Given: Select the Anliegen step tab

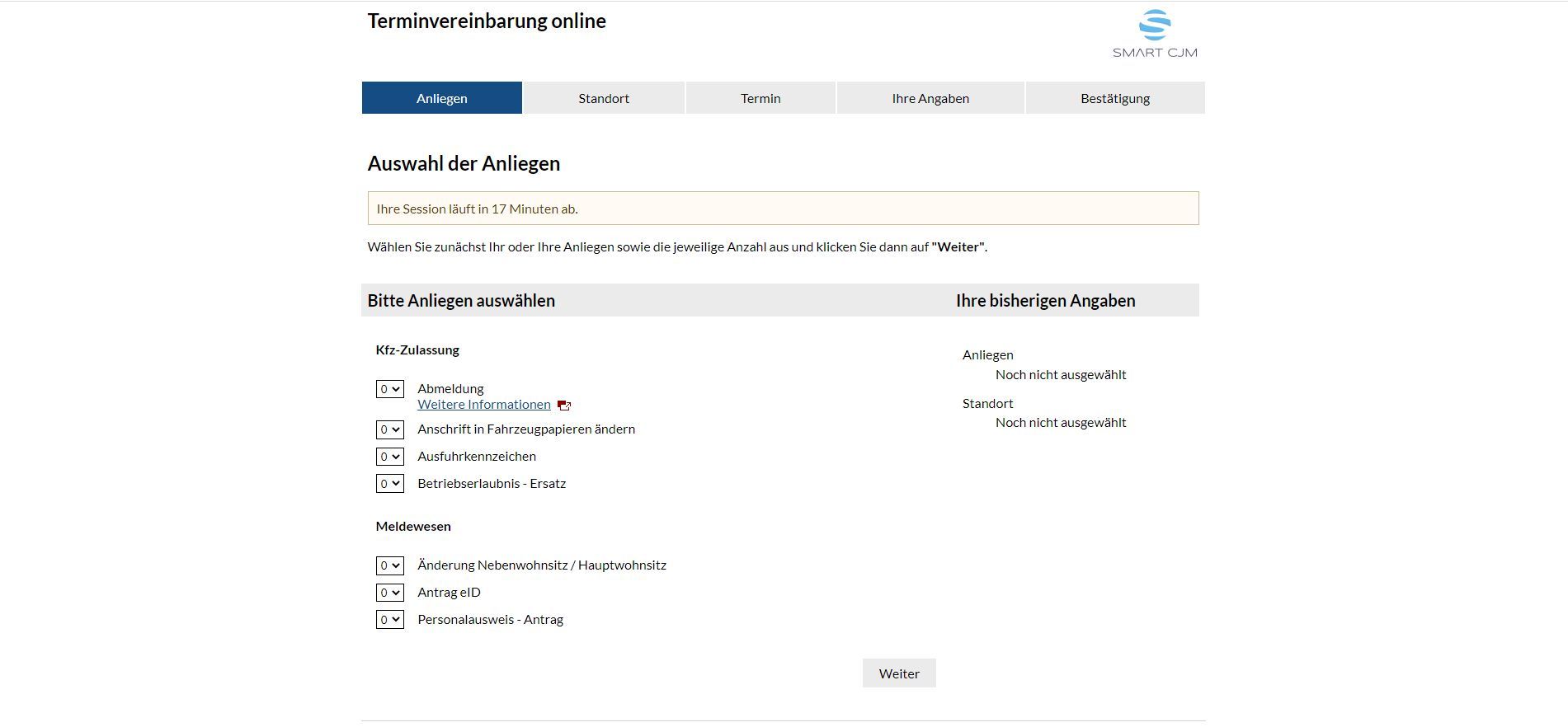Looking at the screenshot, I should (442, 98).
